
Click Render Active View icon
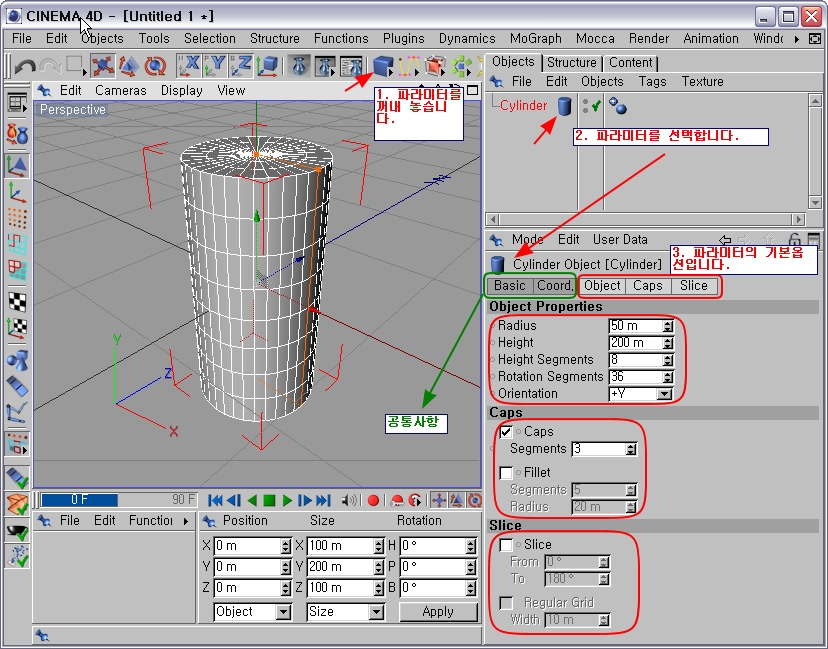click(x=300, y=66)
